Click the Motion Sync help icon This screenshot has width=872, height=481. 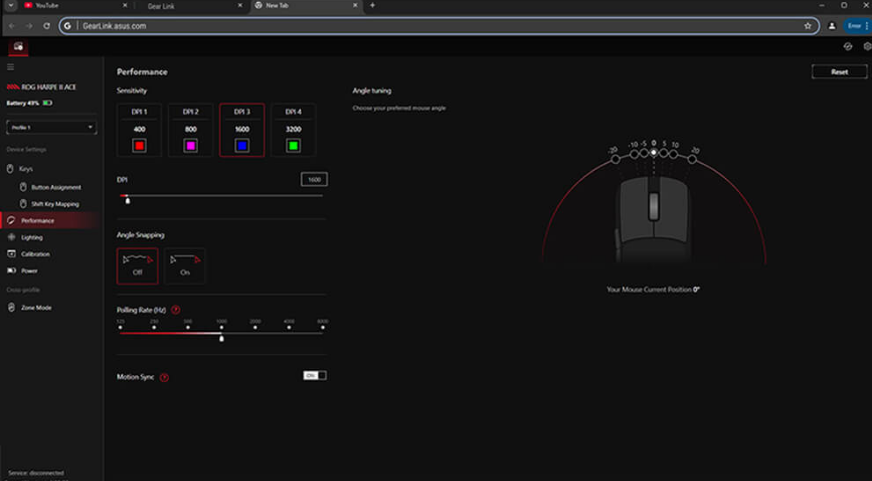coord(164,377)
